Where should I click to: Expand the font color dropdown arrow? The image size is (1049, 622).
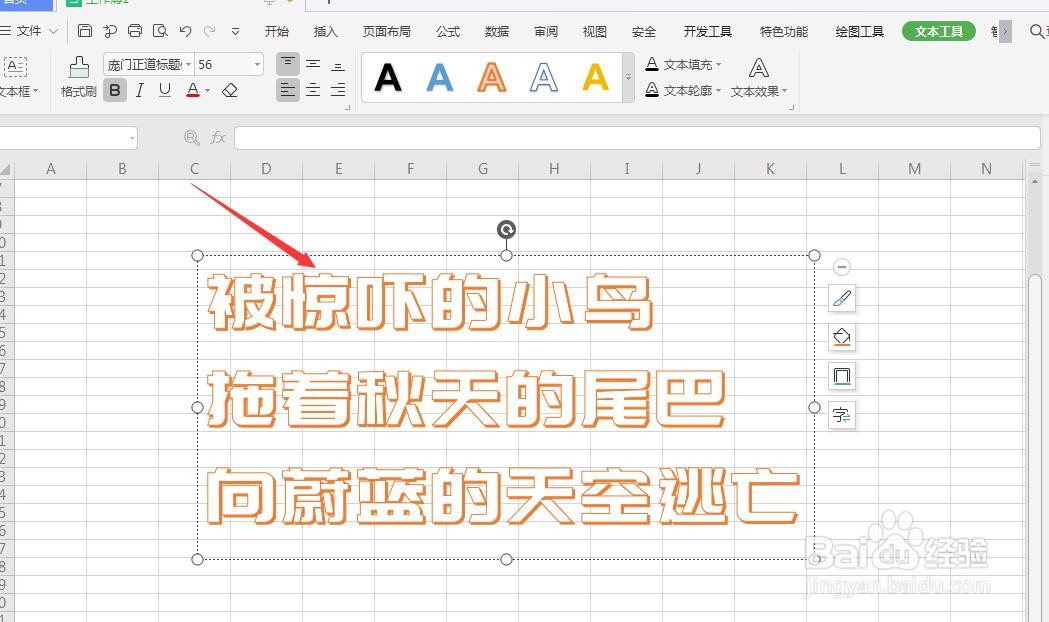[x=207, y=90]
